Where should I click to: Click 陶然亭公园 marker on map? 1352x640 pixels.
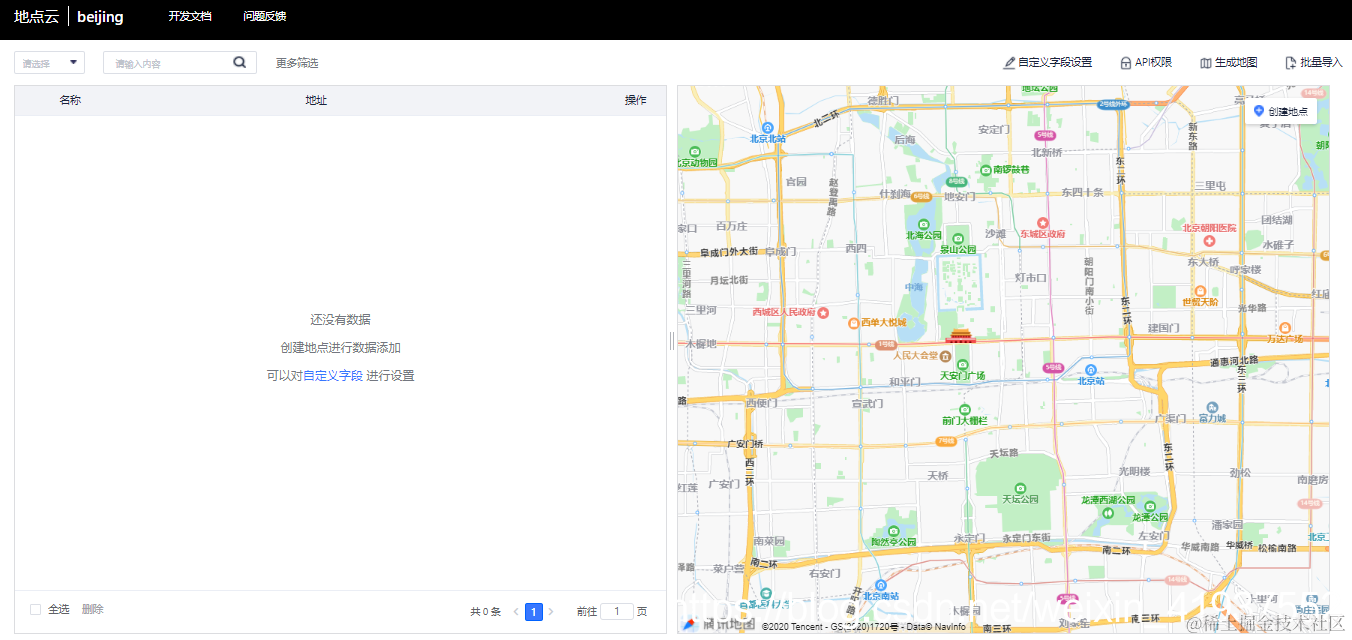click(x=893, y=530)
